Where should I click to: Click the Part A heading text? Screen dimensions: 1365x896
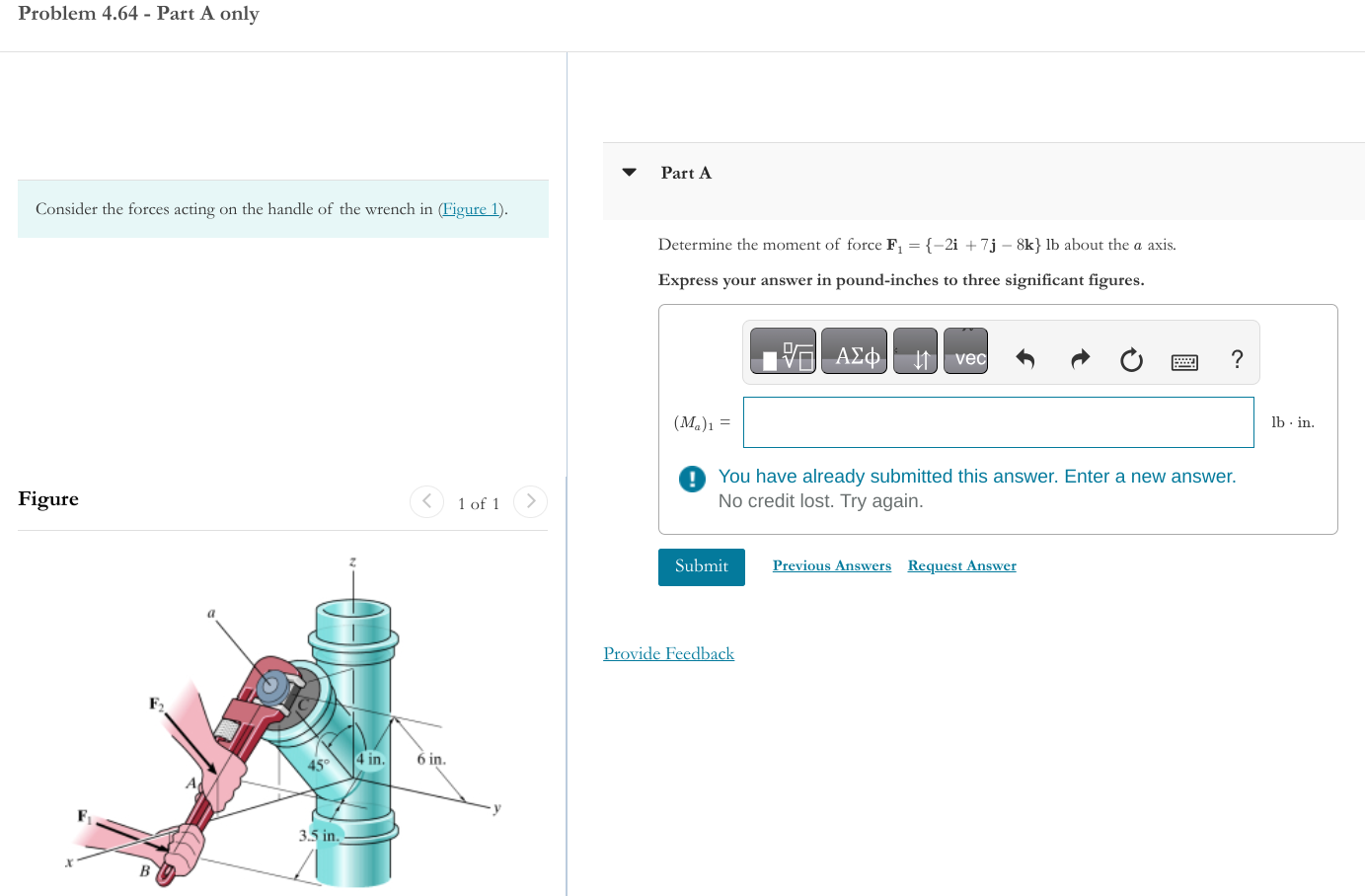pyautogui.click(x=685, y=172)
